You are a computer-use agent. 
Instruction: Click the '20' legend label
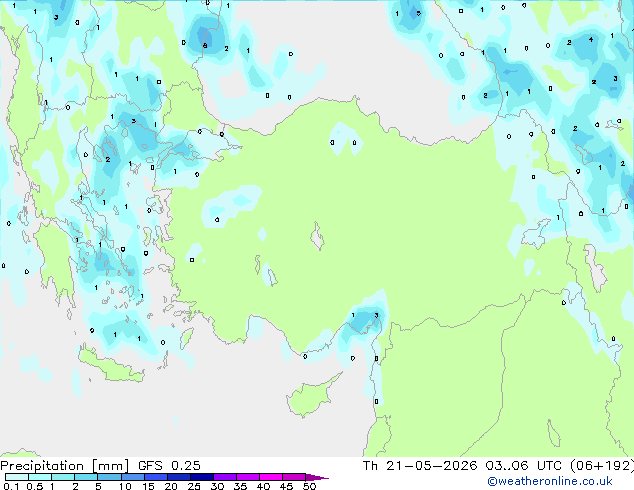(171, 486)
